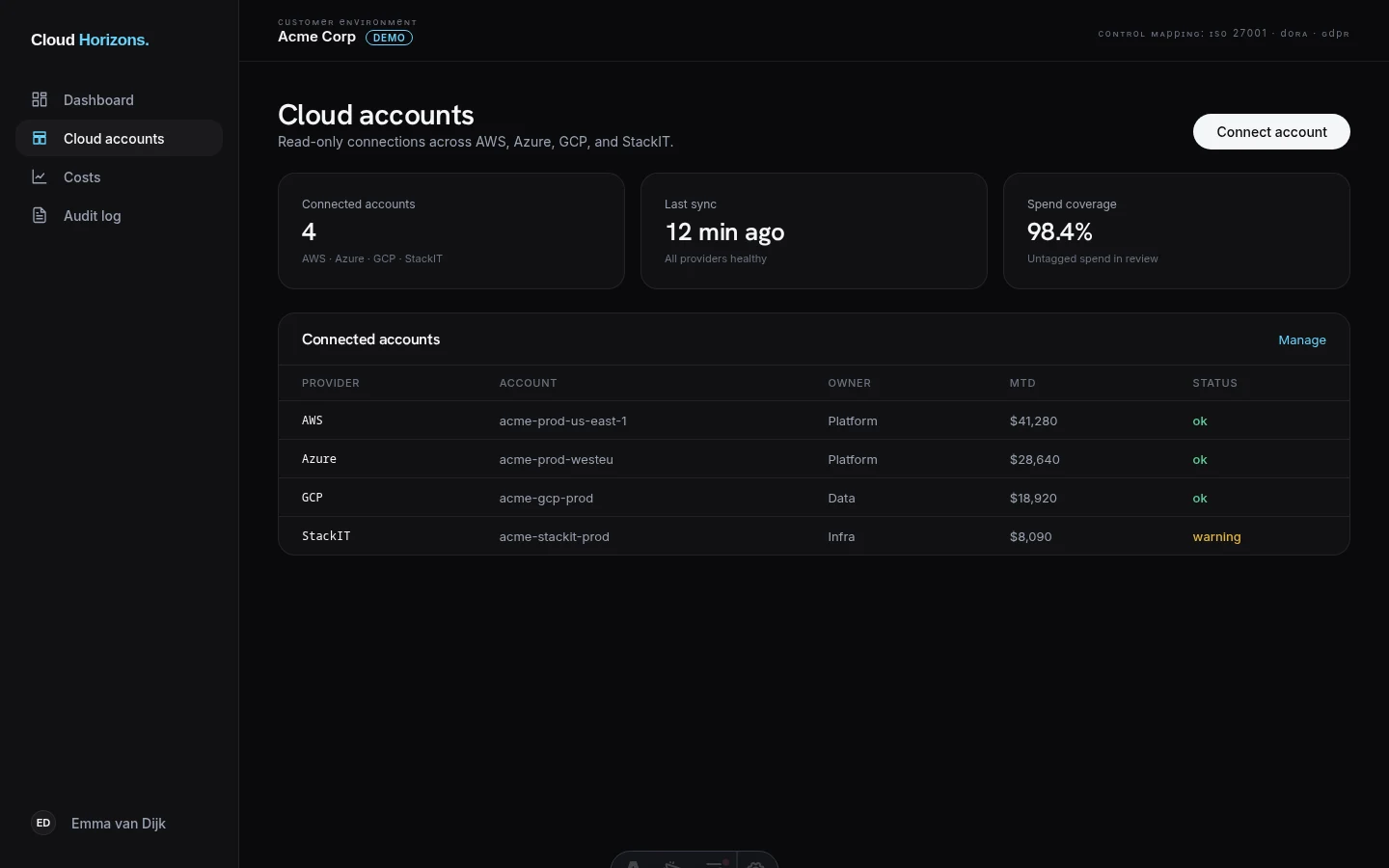Screen dimensions: 1389x868
Task: Select the Azure provider cell
Action: tap(319, 459)
